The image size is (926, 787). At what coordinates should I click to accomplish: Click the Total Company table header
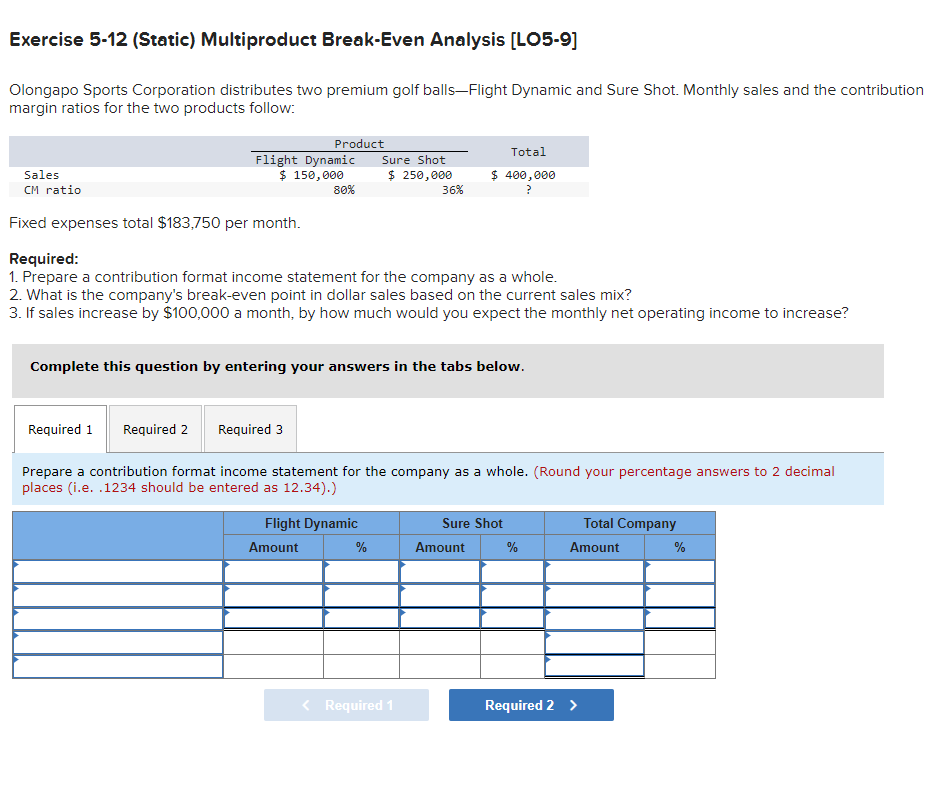[630, 523]
